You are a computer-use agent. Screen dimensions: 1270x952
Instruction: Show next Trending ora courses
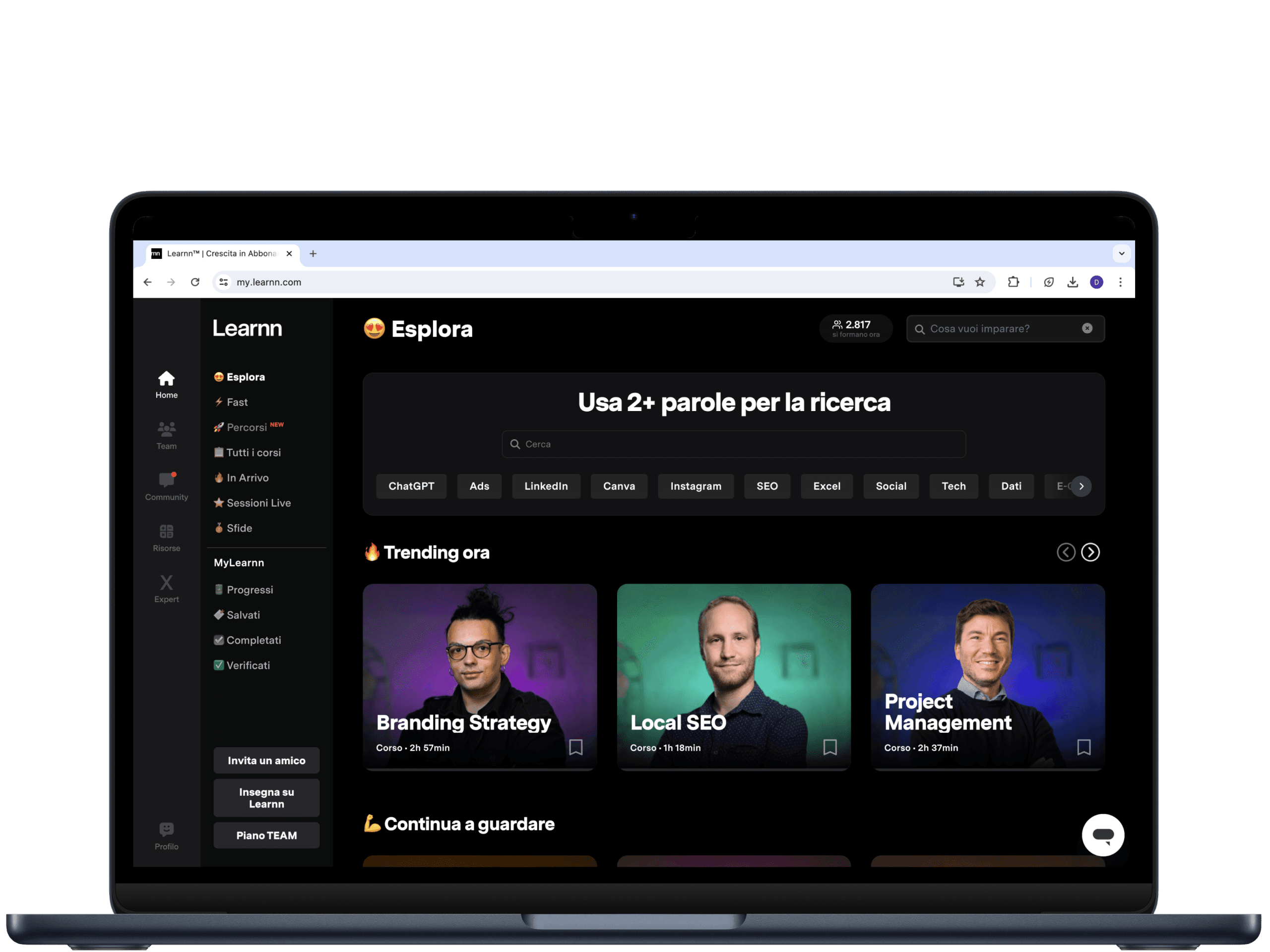coord(1090,552)
